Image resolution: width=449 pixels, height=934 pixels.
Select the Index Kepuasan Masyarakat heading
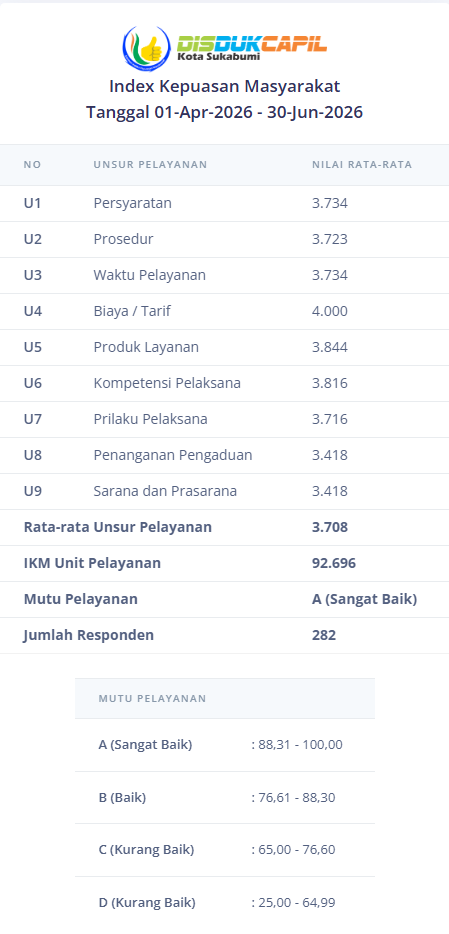pyautogui.click(x=224, y=86)
